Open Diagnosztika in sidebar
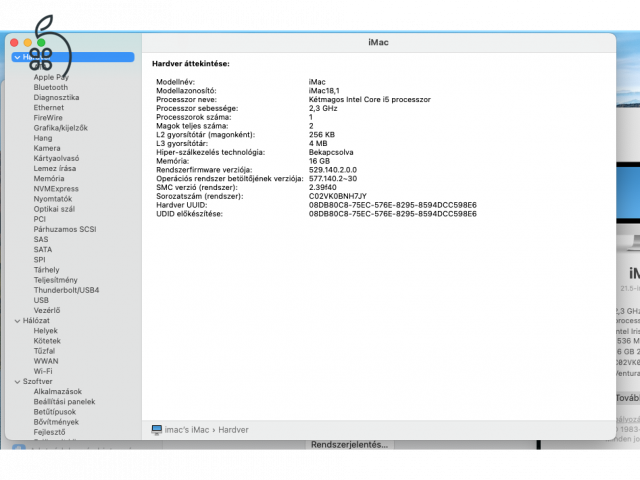This screenshot has width=640, height=480. 56,98
